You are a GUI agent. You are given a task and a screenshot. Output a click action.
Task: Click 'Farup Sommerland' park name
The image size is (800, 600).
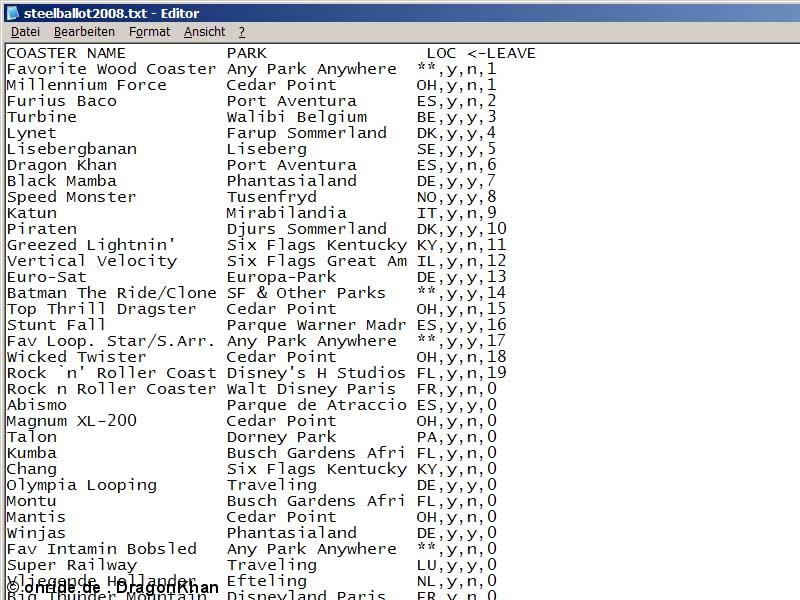point(307,133)
